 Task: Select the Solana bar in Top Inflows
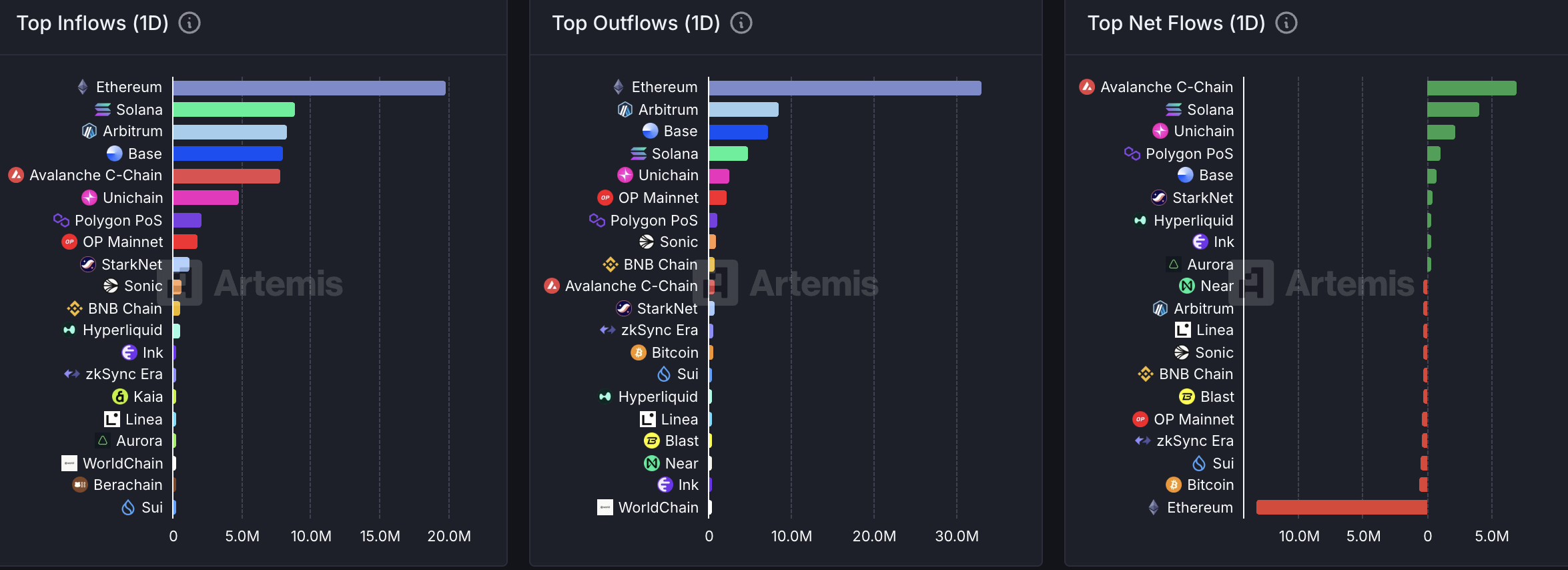pos(234,109)
